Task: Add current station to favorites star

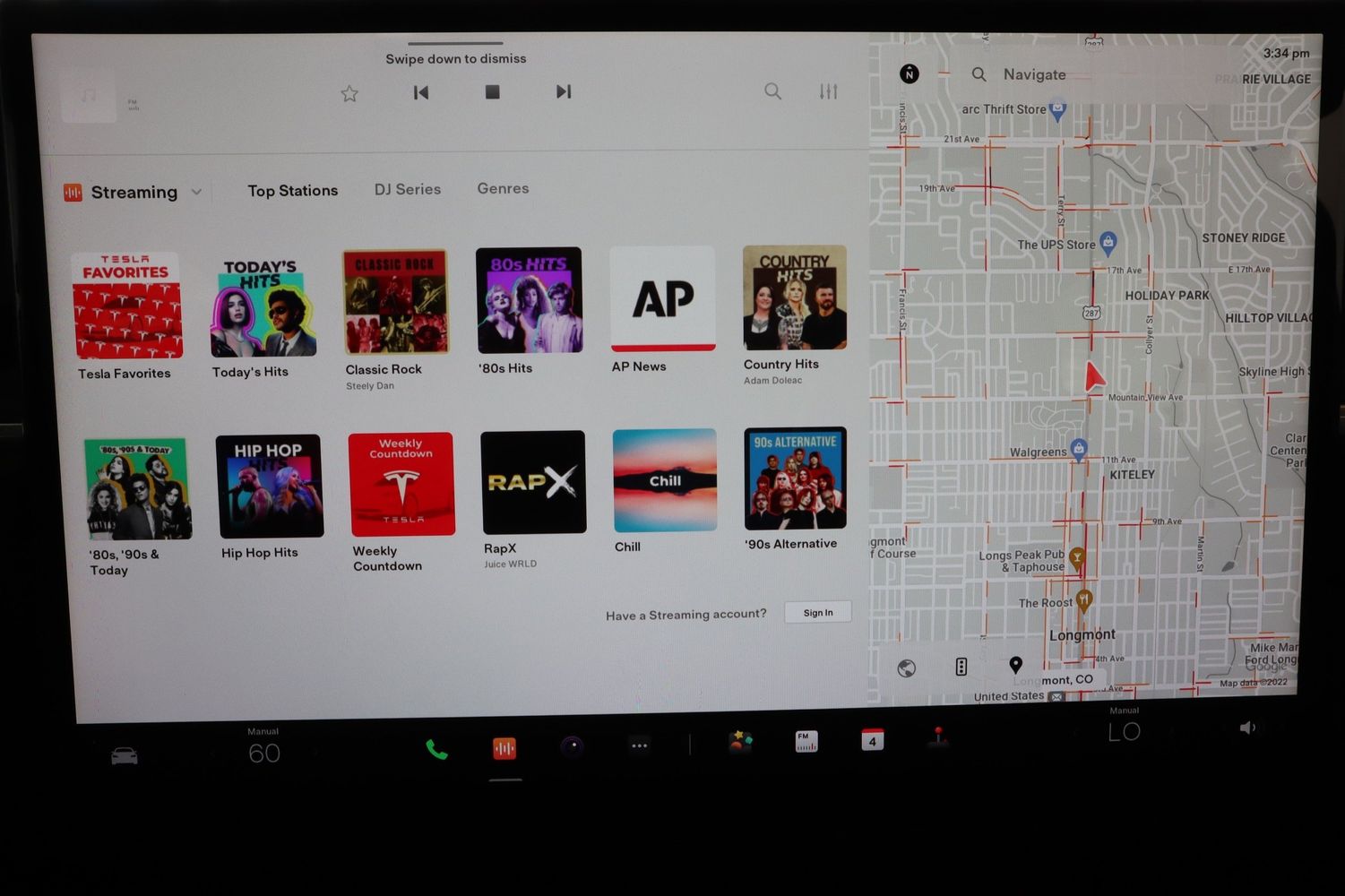Action: click(x=349, y=93)
